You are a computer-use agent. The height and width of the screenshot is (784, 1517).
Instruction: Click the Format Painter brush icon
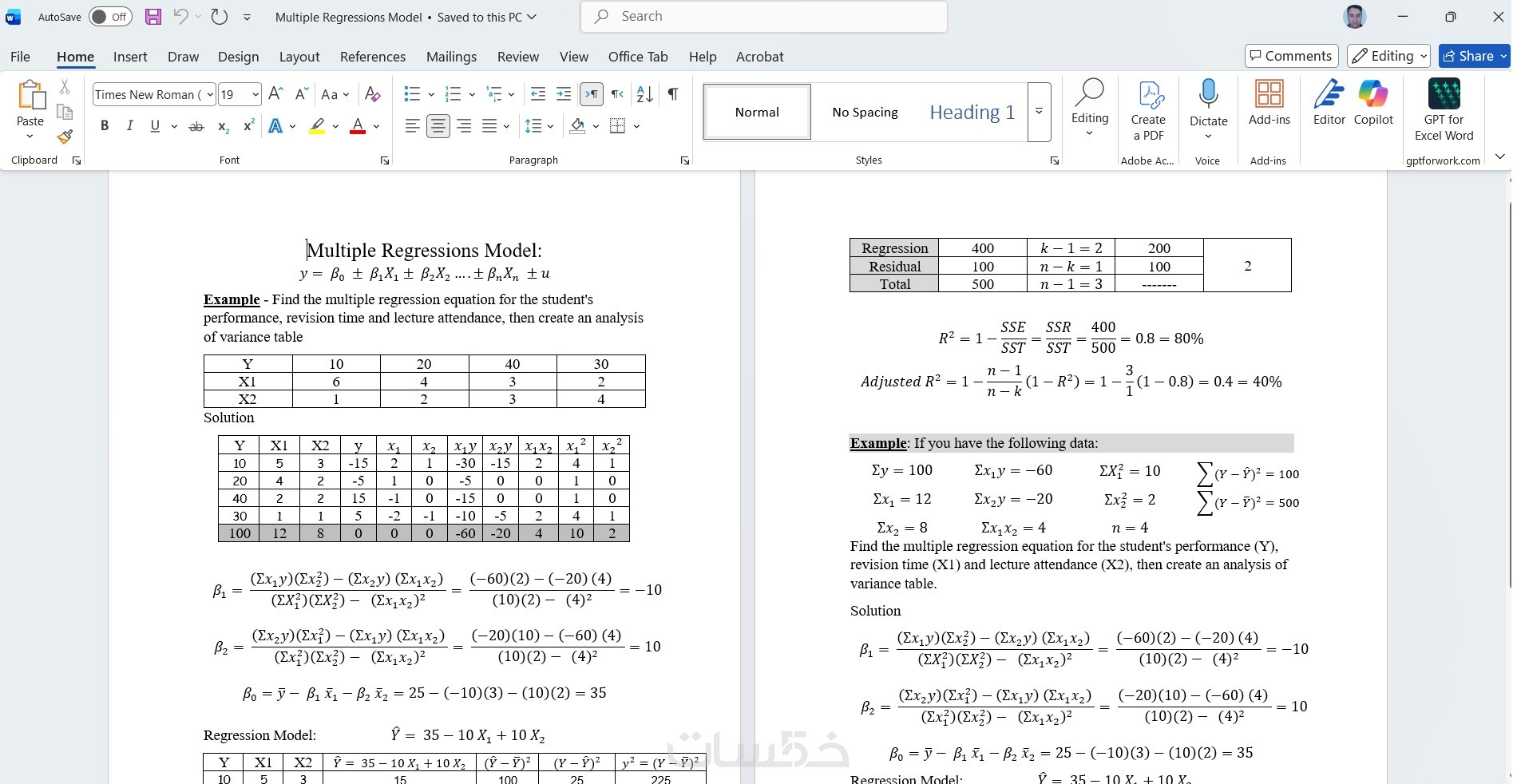click(x=65, y=137)
